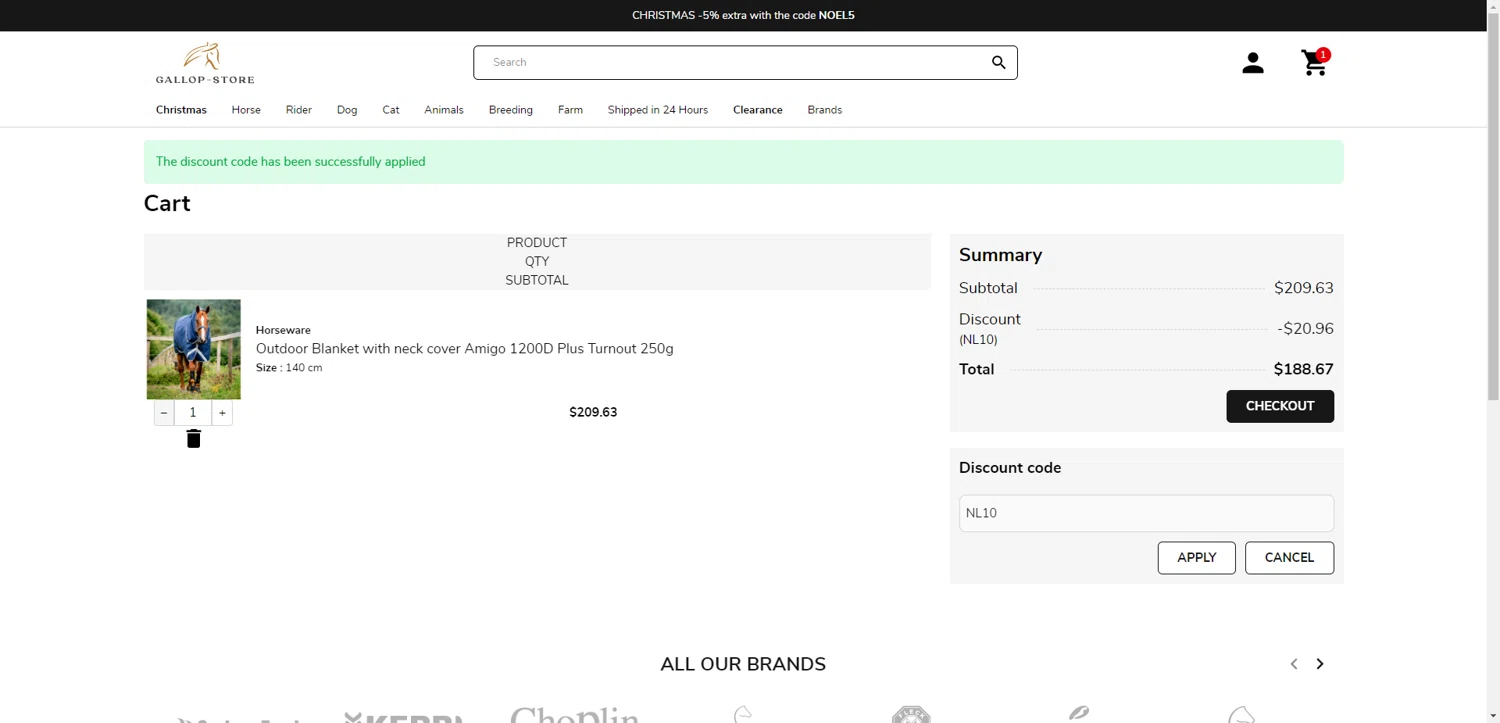
Task: Click the Gallop-Store logo
Action: tap(205, 63)
